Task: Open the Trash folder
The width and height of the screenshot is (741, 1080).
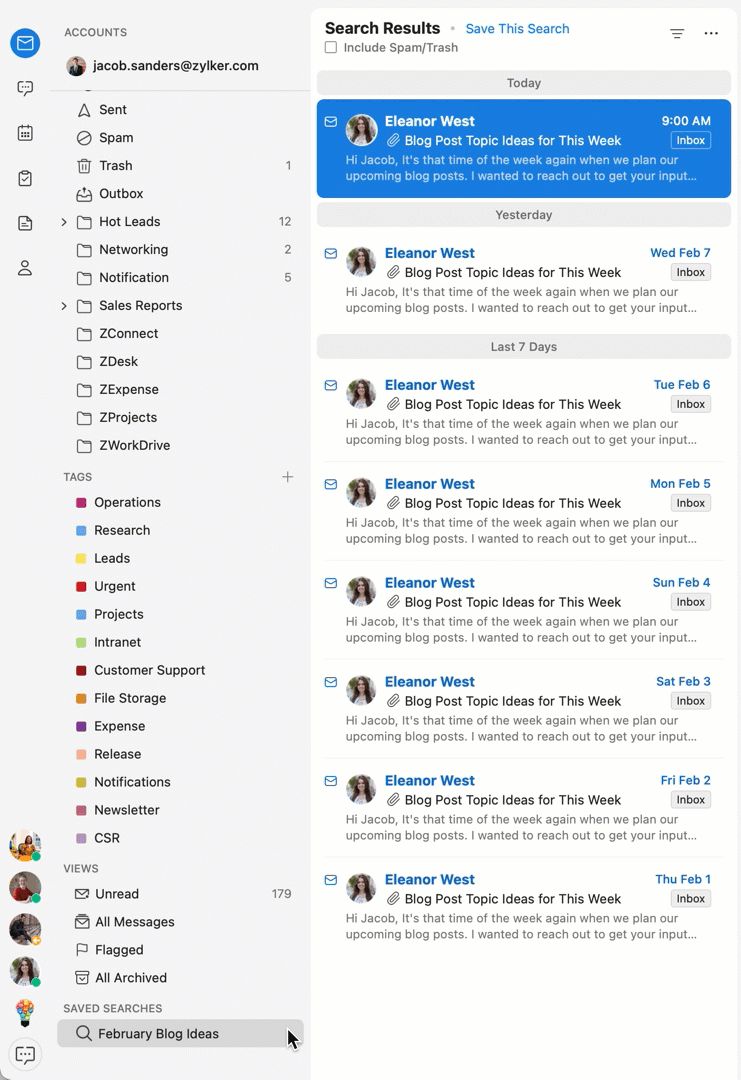Action: point(180,165)
